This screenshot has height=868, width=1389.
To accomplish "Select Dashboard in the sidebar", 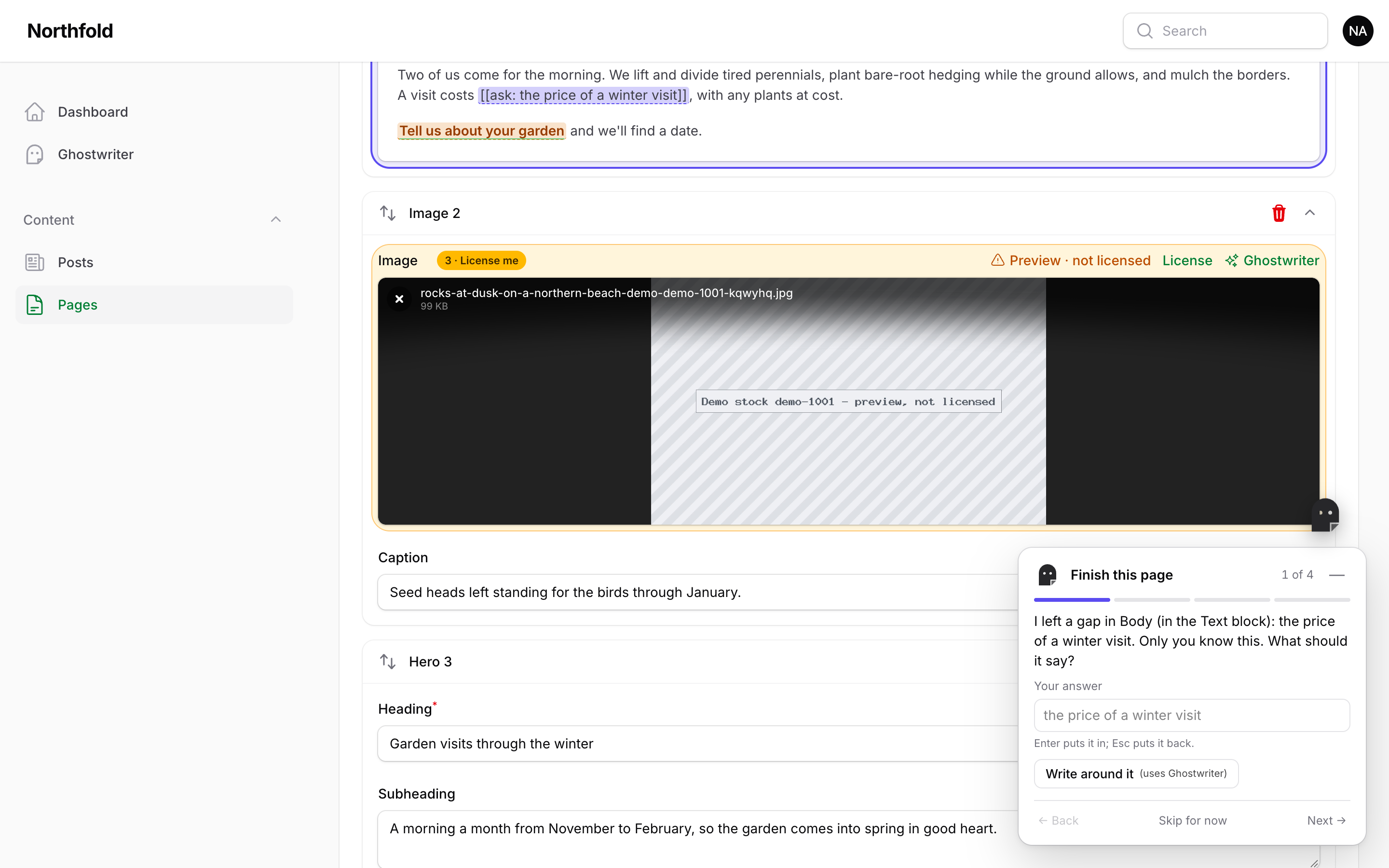I will pyautogui.click(x=154, y=112).
